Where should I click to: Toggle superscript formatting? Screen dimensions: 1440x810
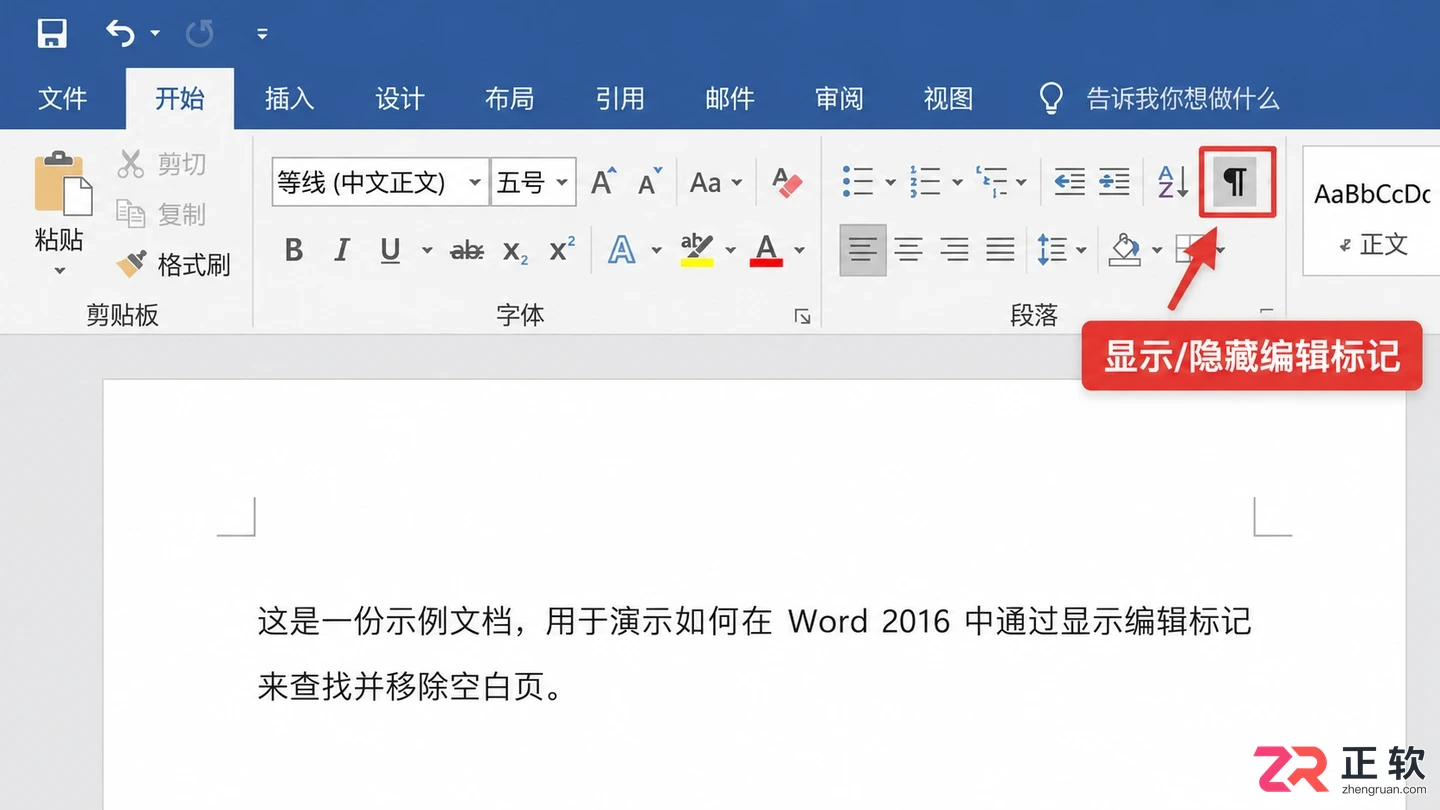pos(563,249)
